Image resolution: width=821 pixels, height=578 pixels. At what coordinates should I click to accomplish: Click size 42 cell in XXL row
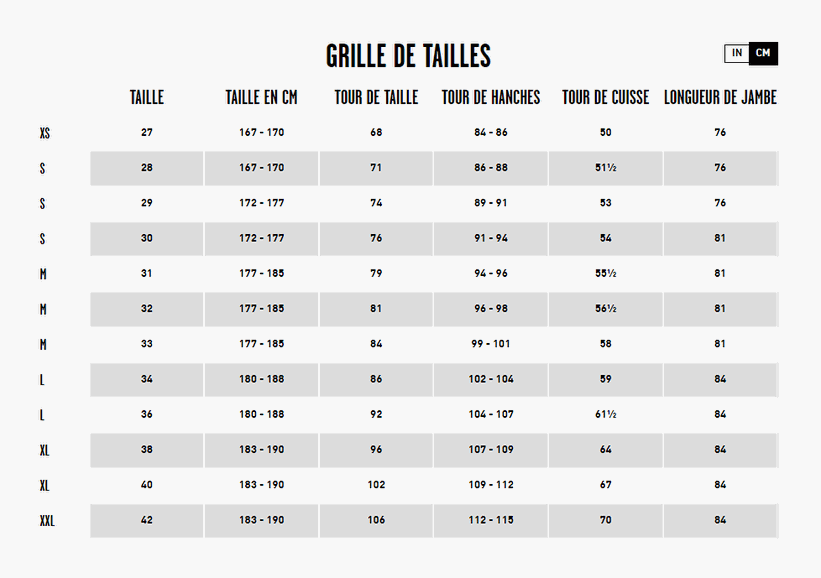click(147, 520)
